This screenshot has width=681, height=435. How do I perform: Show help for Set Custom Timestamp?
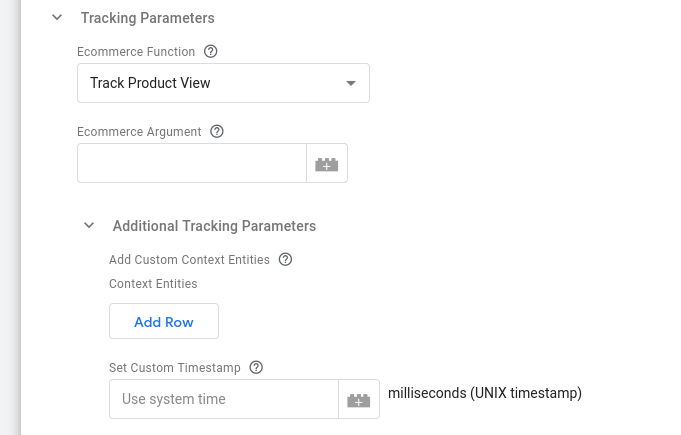[x=256, y=368]
